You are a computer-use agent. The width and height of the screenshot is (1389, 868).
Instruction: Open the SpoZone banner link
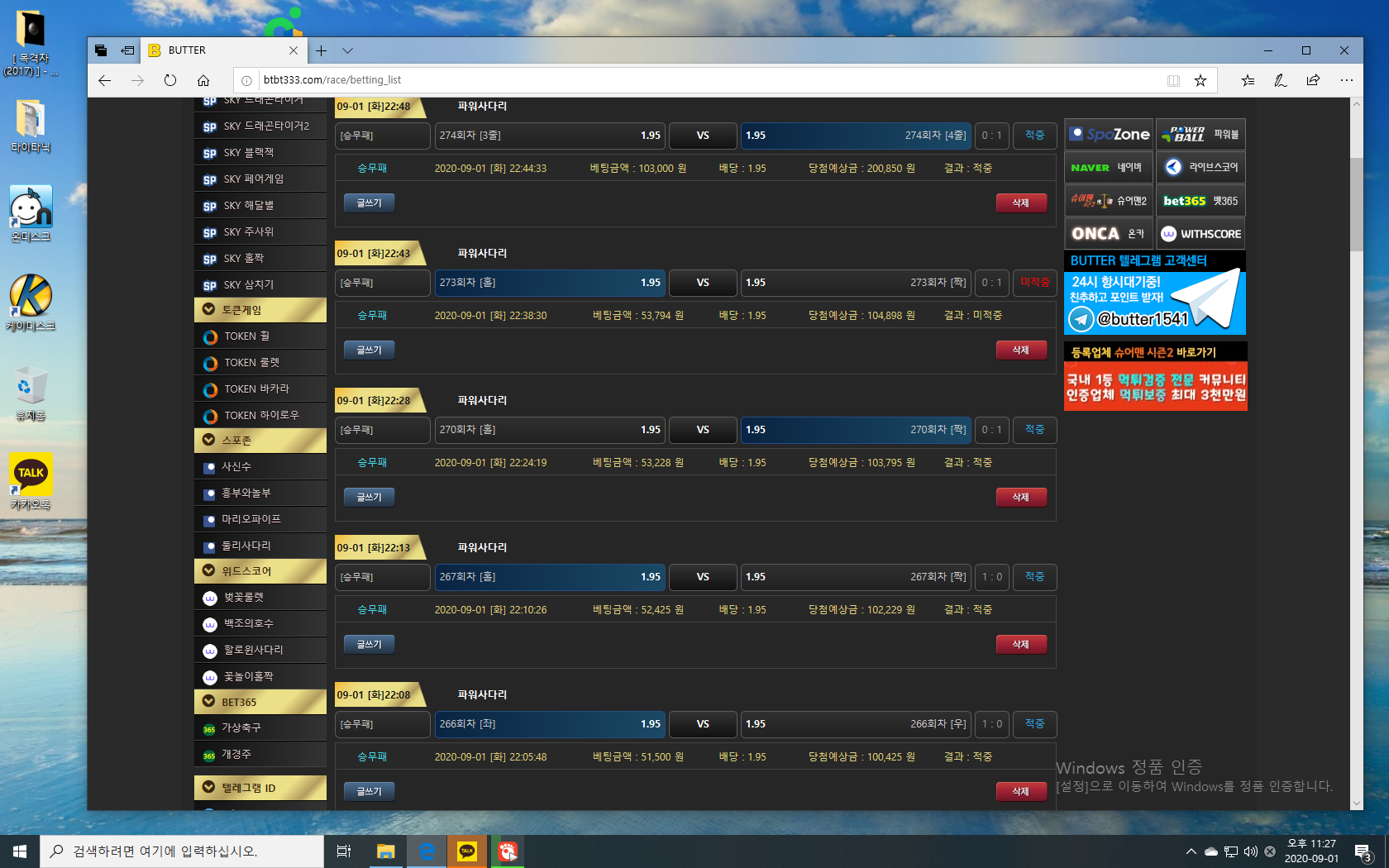click(1109, 135)
